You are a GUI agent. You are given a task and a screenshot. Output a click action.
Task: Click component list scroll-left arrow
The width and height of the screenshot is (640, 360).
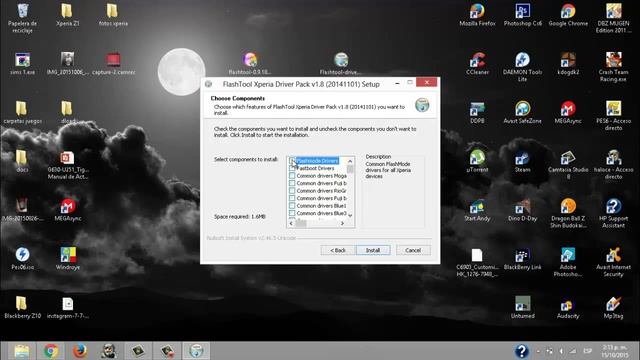[291, 223]
